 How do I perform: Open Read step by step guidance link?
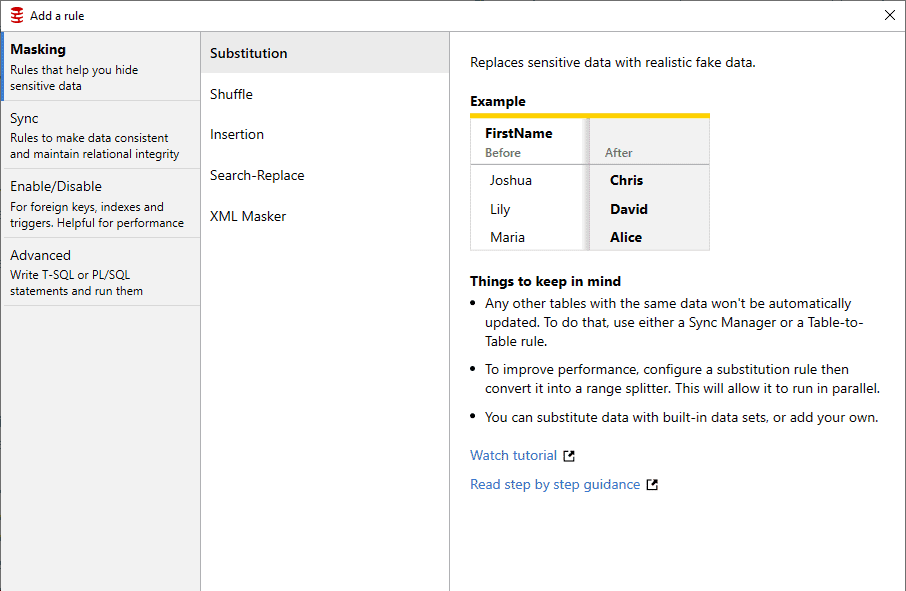[x=554, y=485]
